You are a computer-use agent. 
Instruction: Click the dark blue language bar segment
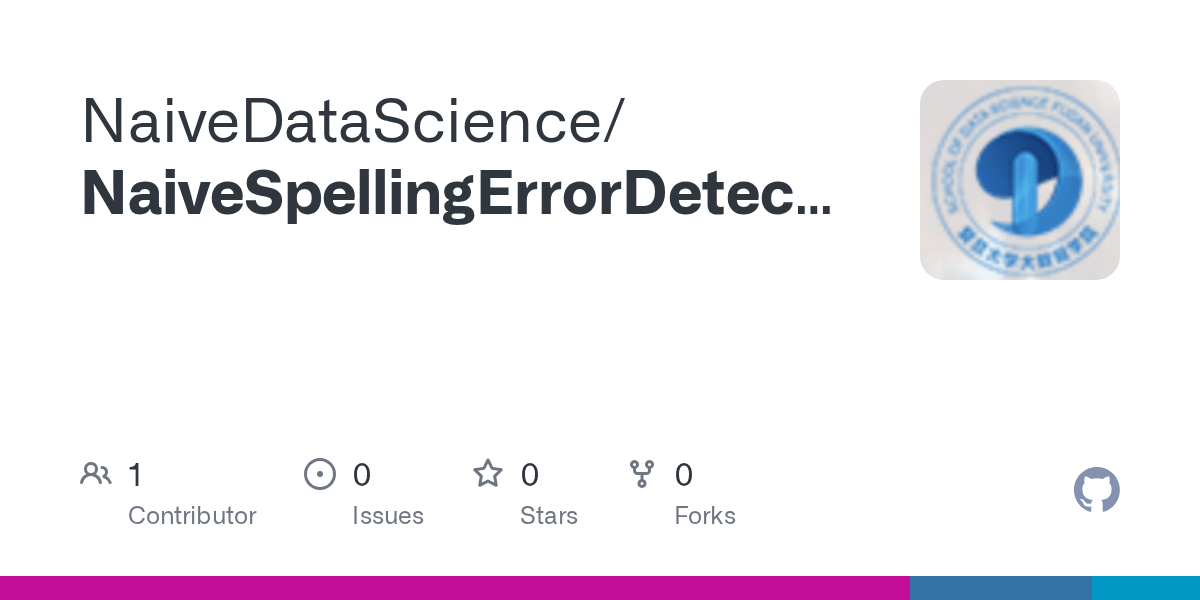[x=1000, y=588]
